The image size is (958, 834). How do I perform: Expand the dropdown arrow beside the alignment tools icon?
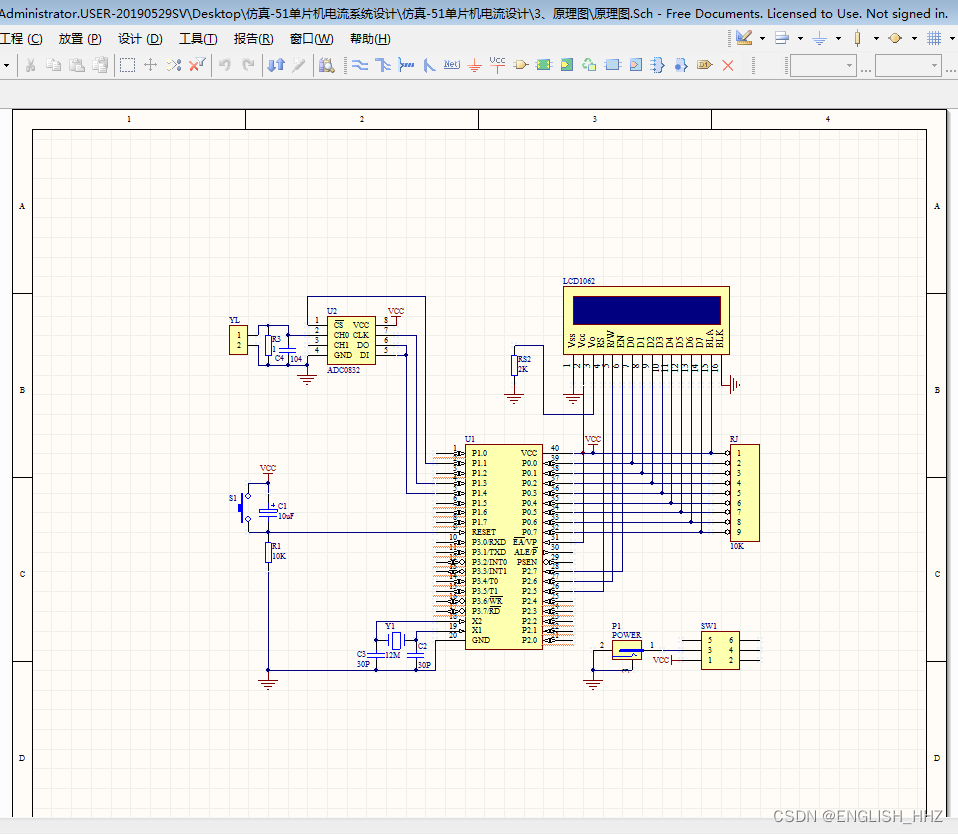(x=800, y=38)
